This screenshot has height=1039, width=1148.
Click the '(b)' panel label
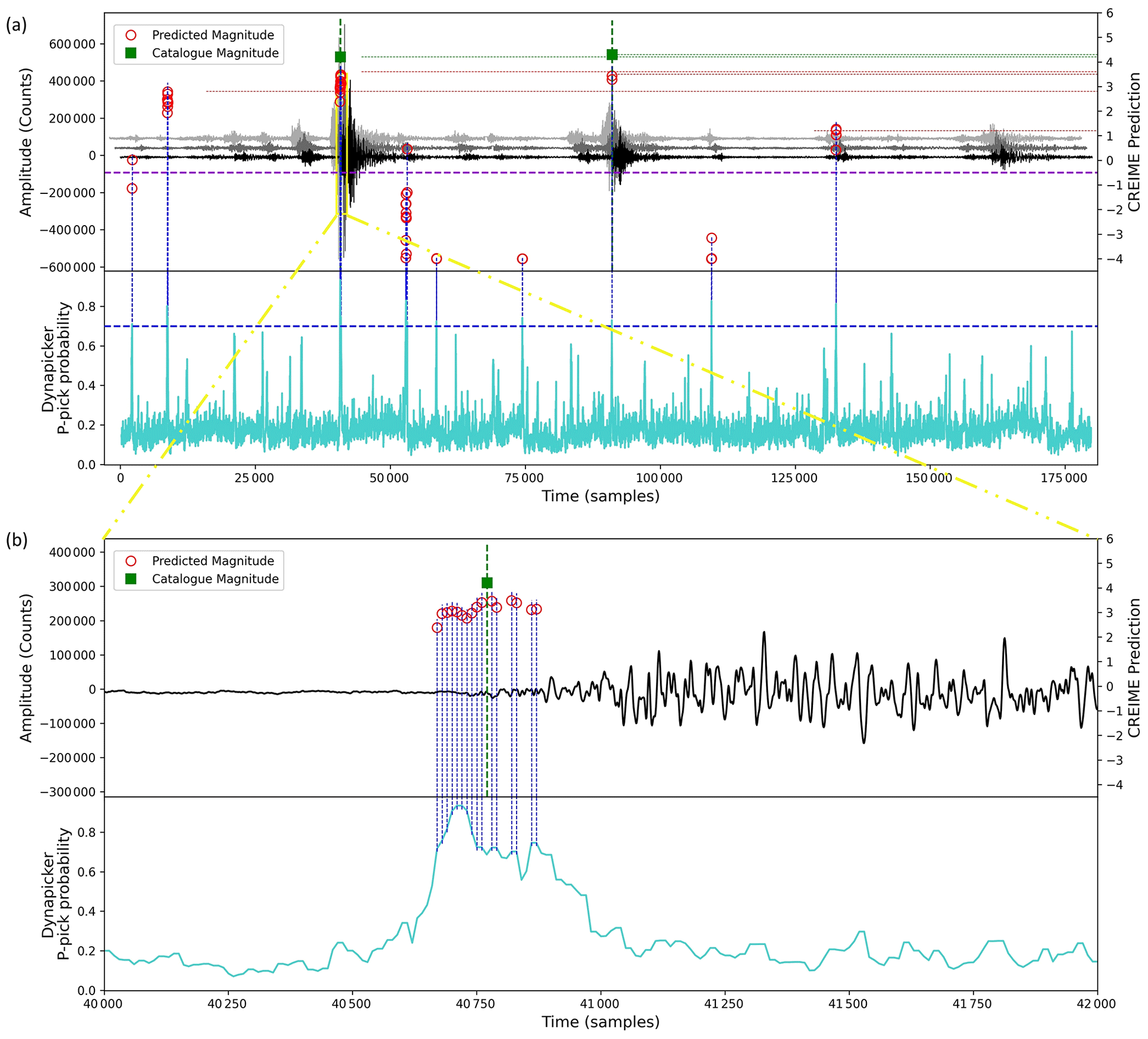[17, 540]
